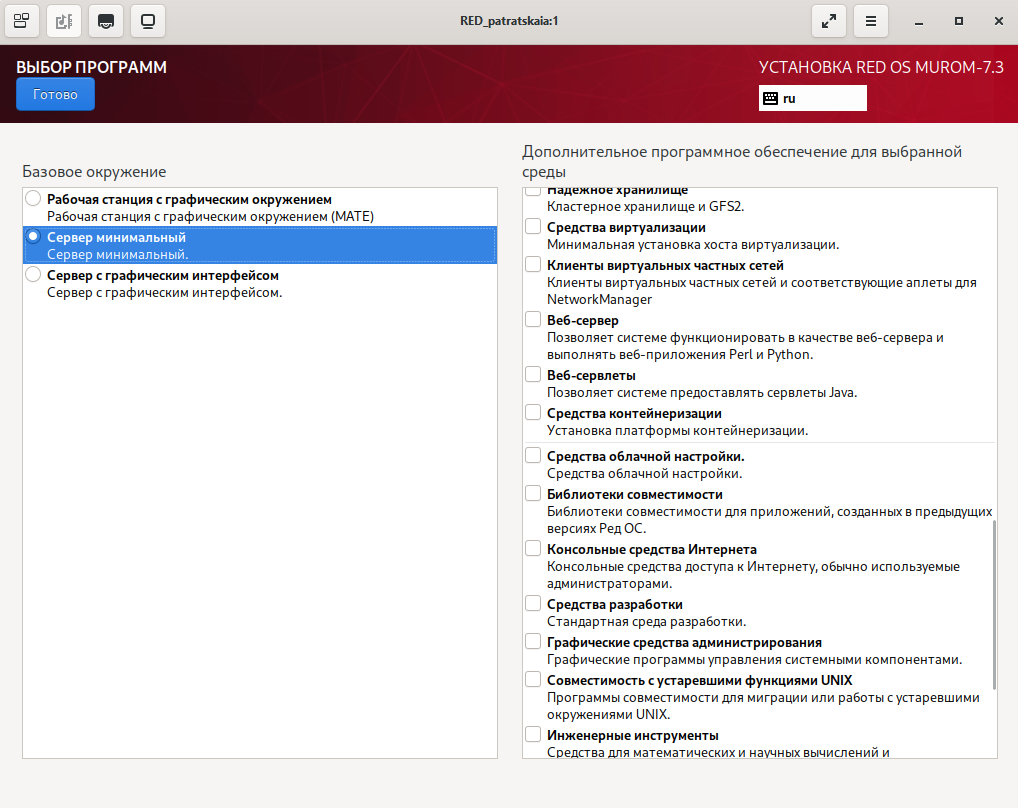The image size is (1018, 808).
Task: Toggle Средства облачной настройки checkbox
Action: (533, 455)
